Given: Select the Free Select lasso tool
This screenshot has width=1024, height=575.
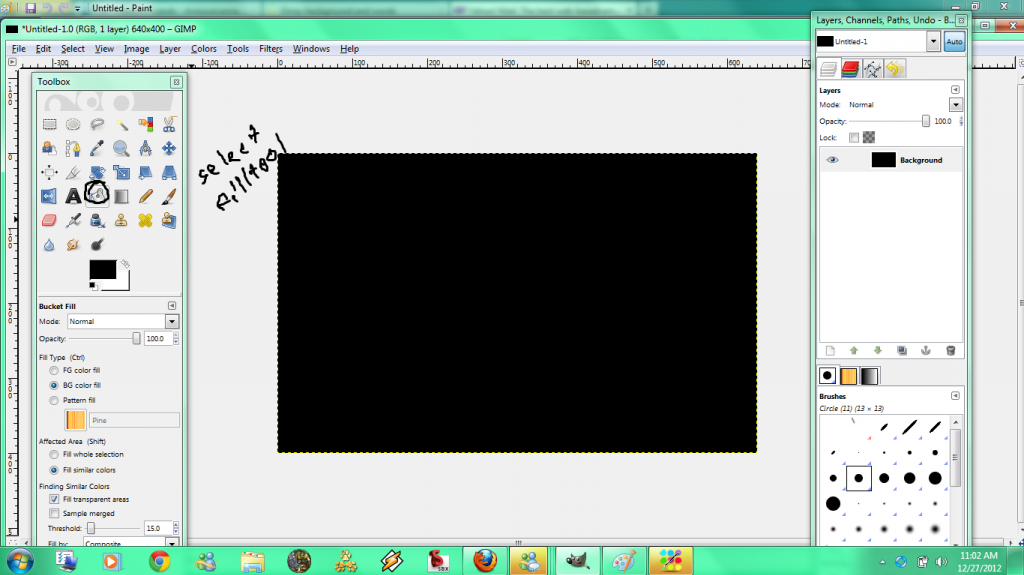Looking at the screenshot, I should tap(97, 124).
